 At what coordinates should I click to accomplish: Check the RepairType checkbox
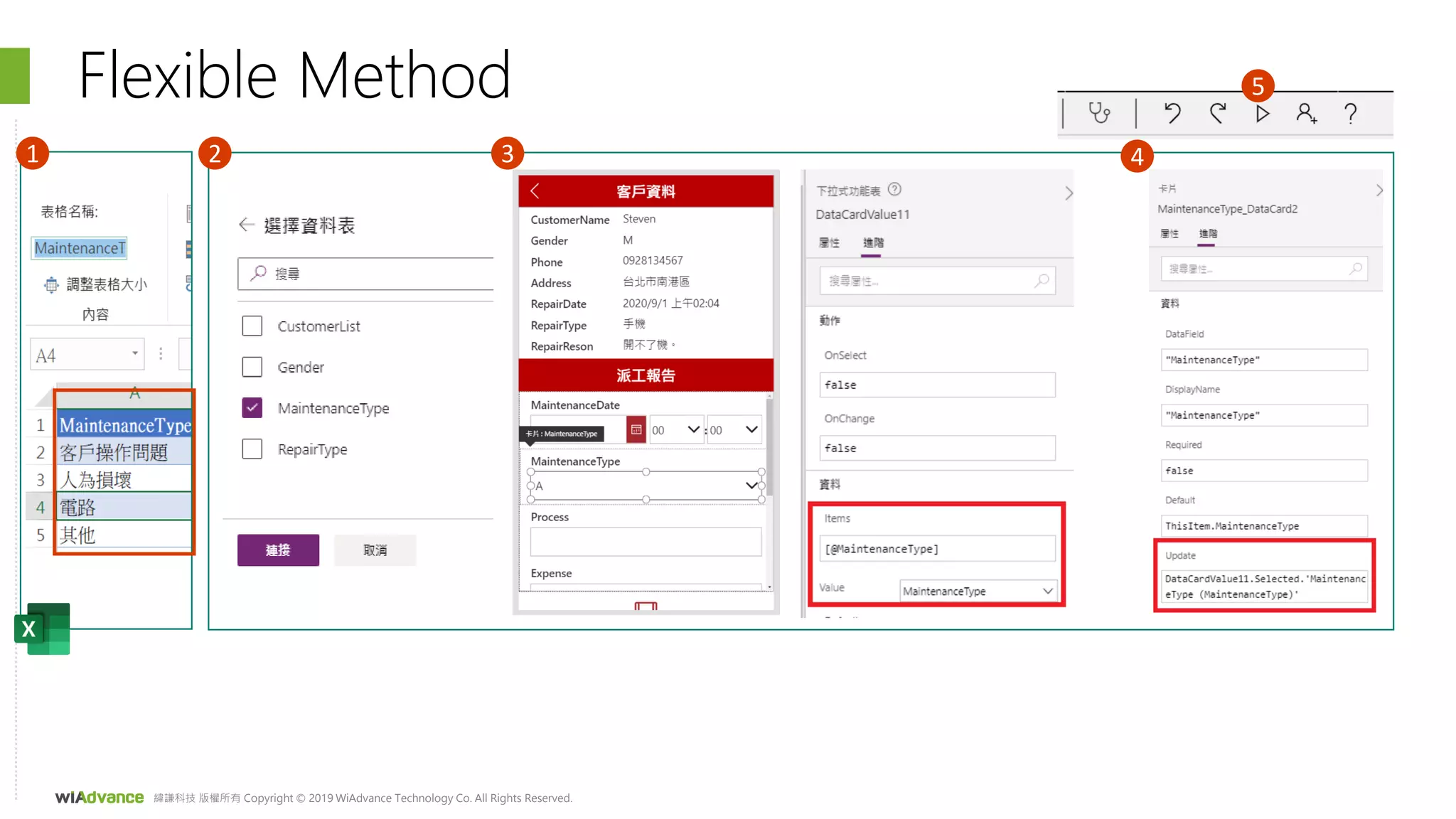[x=252, y=449]
